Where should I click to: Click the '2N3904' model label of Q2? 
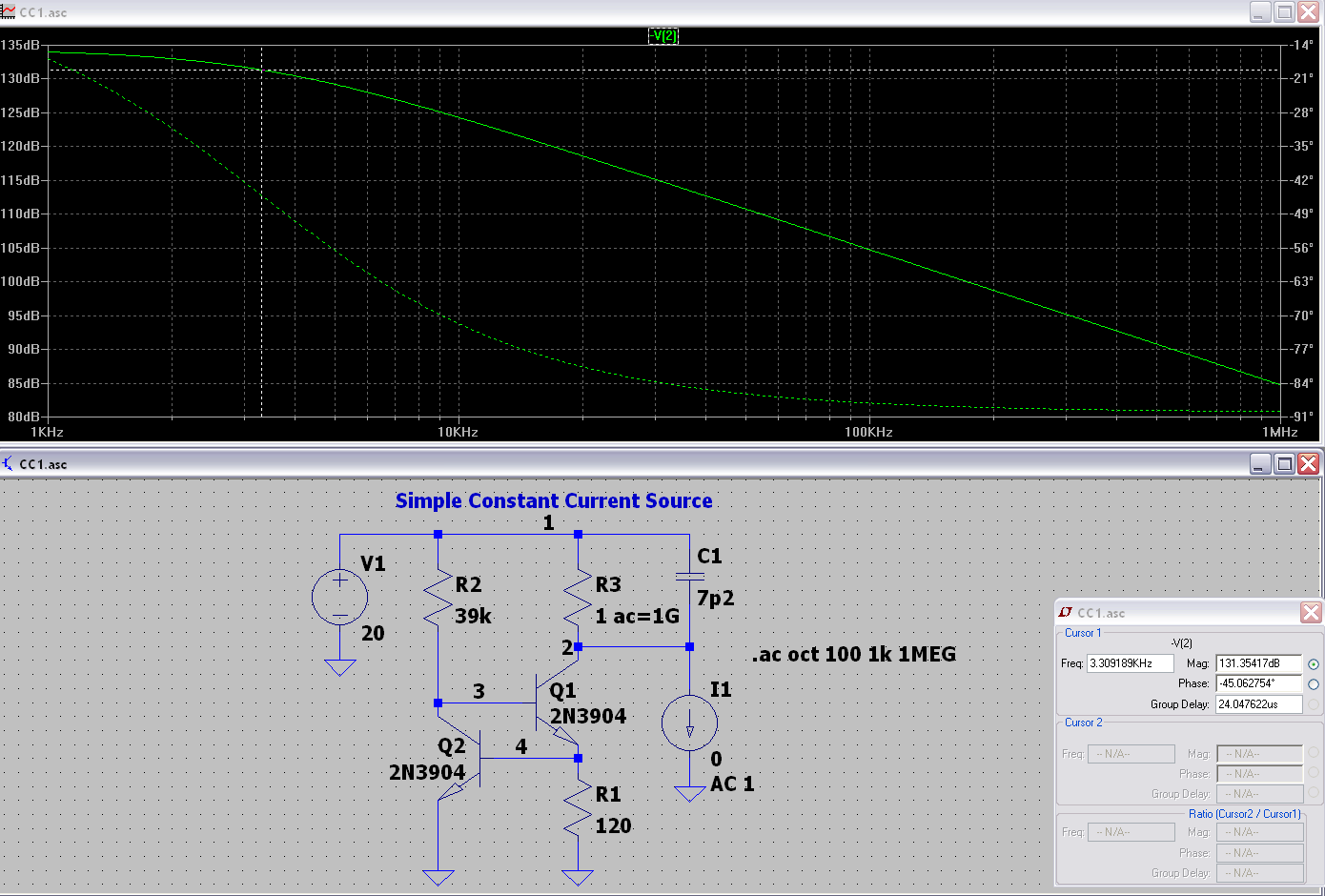(427, 772)
